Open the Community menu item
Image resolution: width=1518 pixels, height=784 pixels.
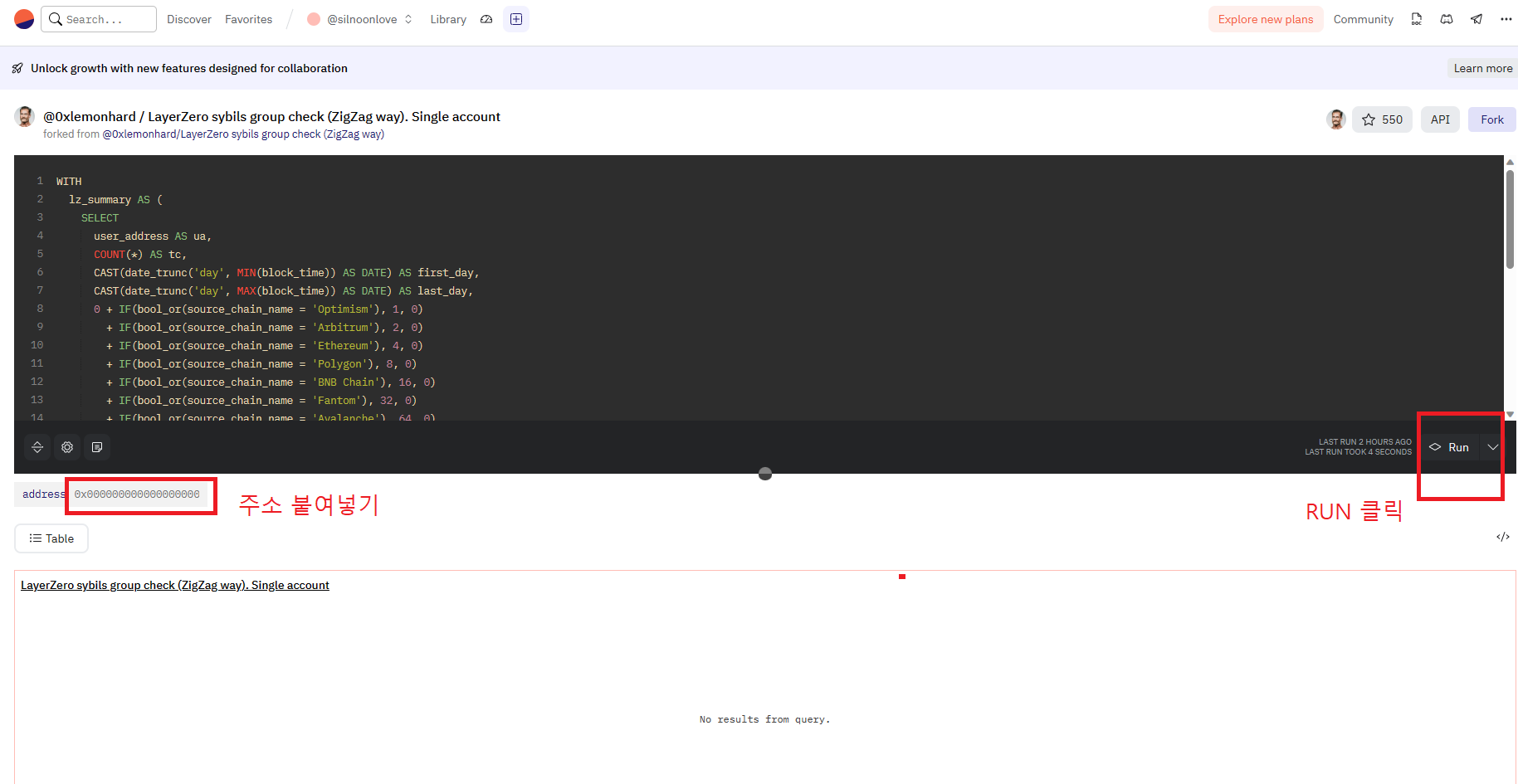point(1363,19)
